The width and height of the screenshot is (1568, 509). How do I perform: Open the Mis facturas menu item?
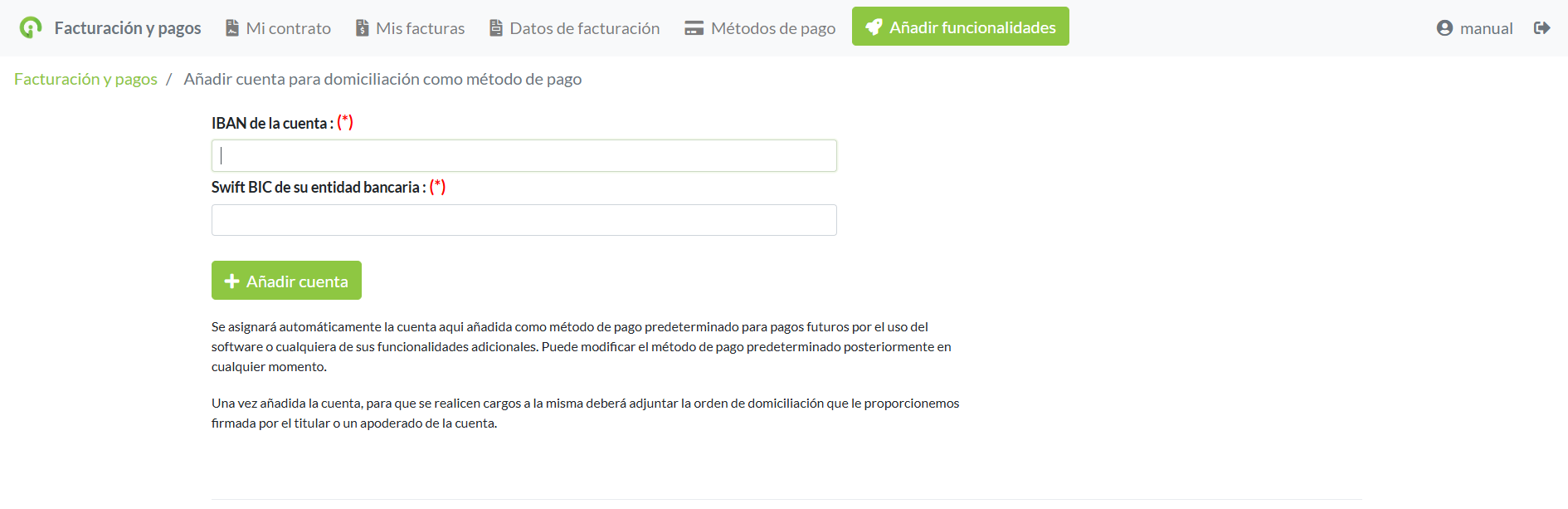tap(420, 28)
